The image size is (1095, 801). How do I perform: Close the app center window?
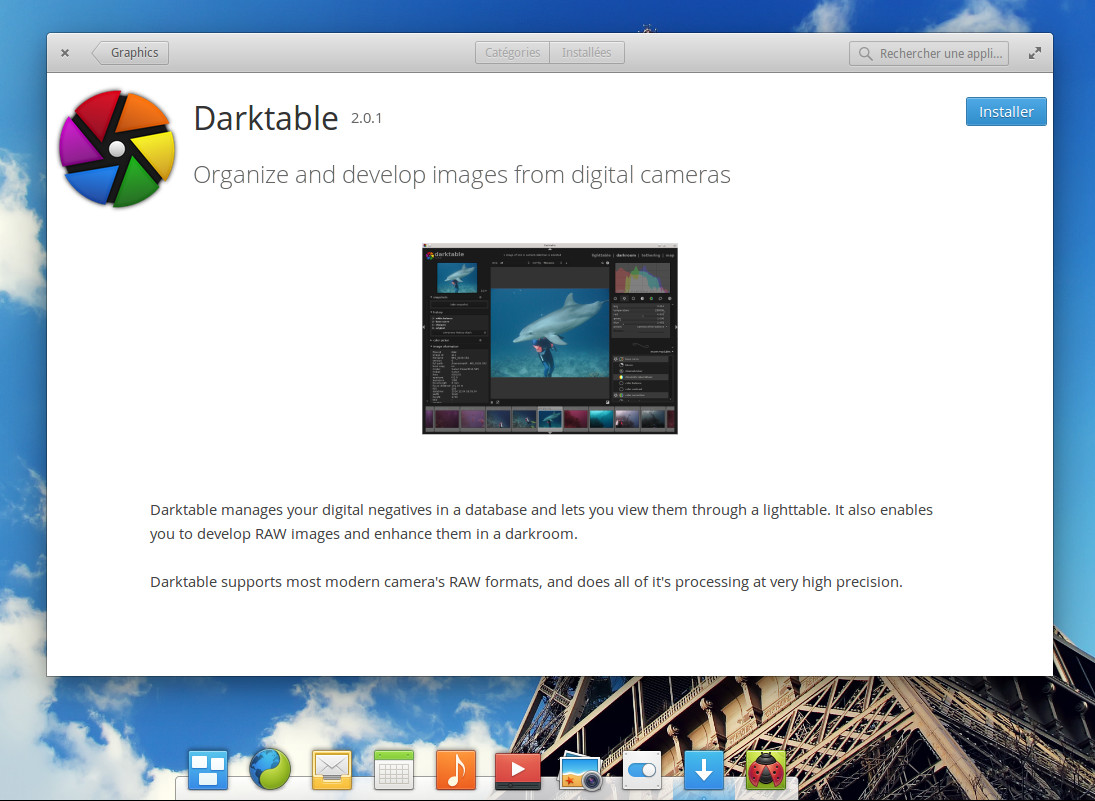[x=65, y=53]
